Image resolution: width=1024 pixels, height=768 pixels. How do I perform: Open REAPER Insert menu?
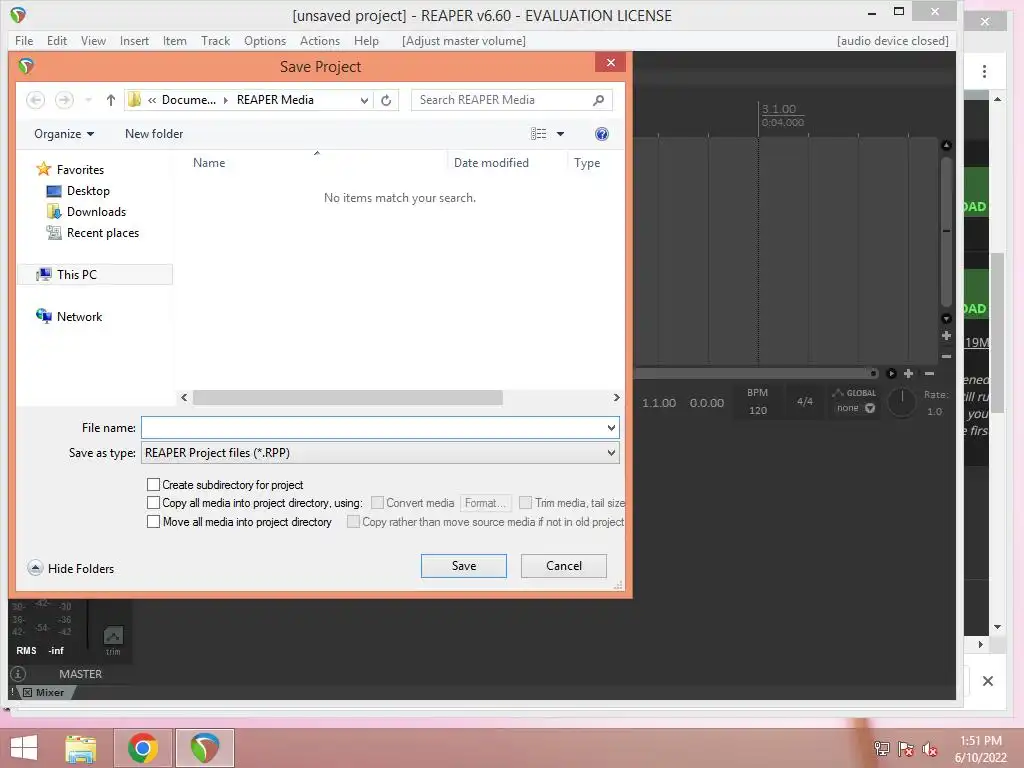pos(134,40)
